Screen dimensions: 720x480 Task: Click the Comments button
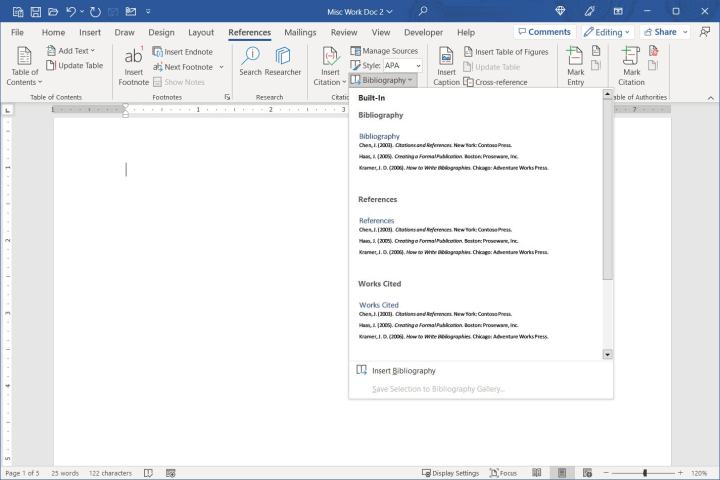coord(543,32)
